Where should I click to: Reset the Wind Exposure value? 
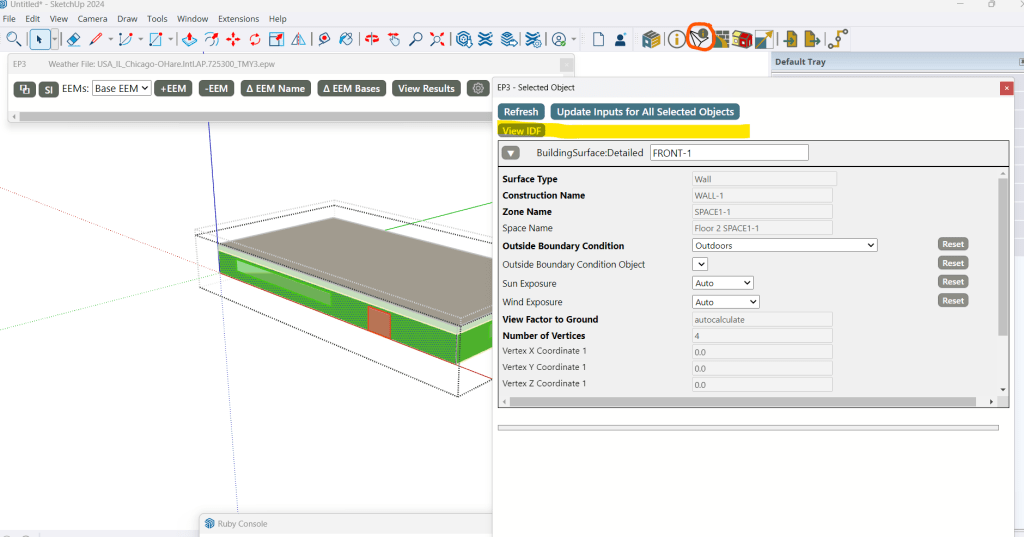tap(952, 301)
